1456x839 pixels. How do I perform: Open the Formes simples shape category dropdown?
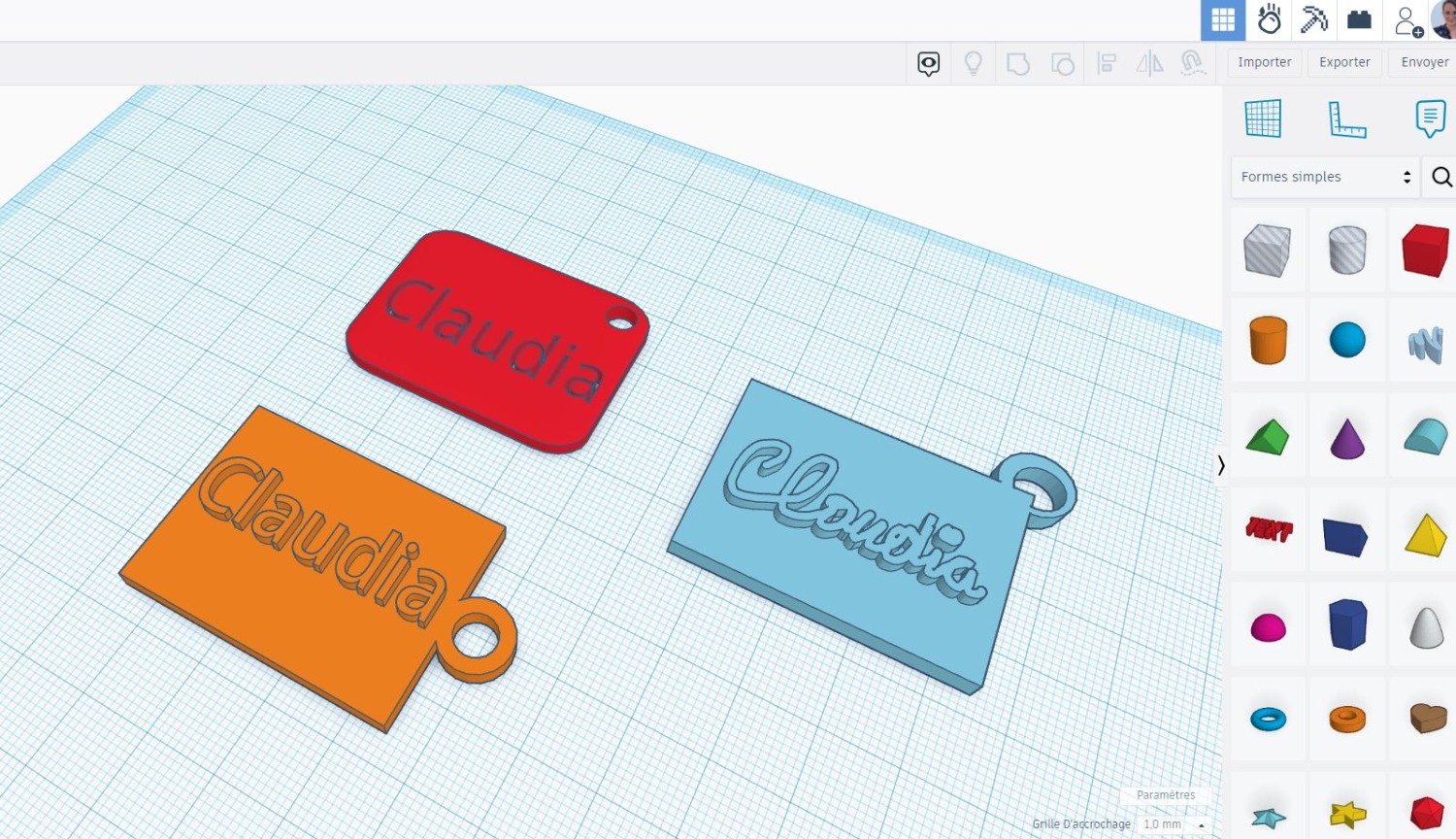pos(1325,177)
